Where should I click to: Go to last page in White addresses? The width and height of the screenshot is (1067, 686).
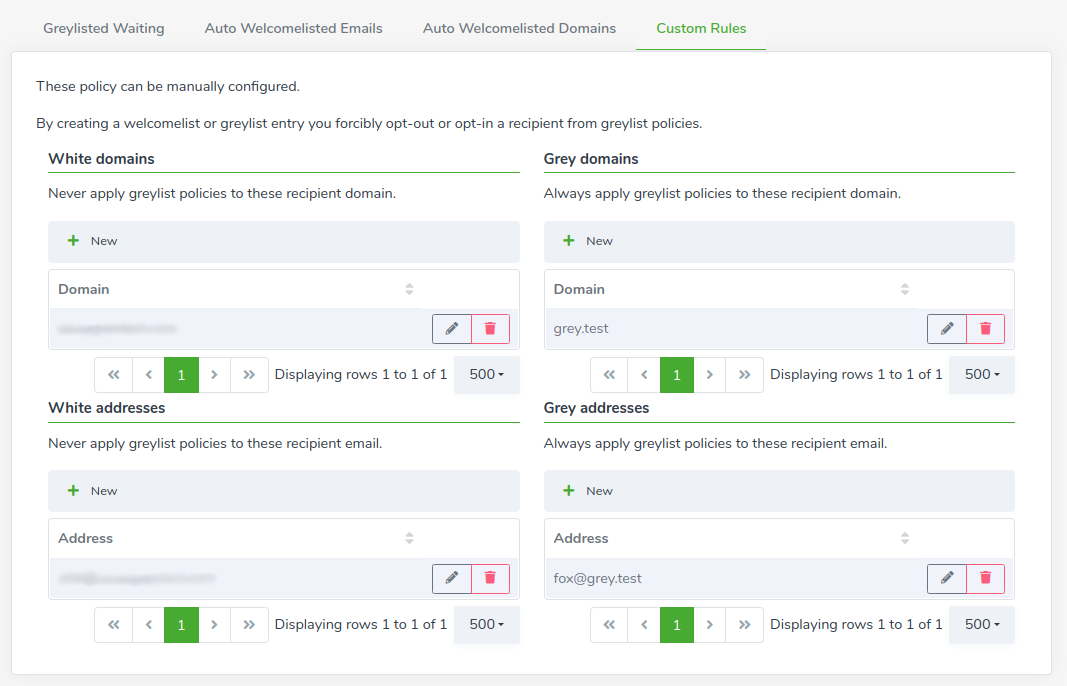pos(249,625)
